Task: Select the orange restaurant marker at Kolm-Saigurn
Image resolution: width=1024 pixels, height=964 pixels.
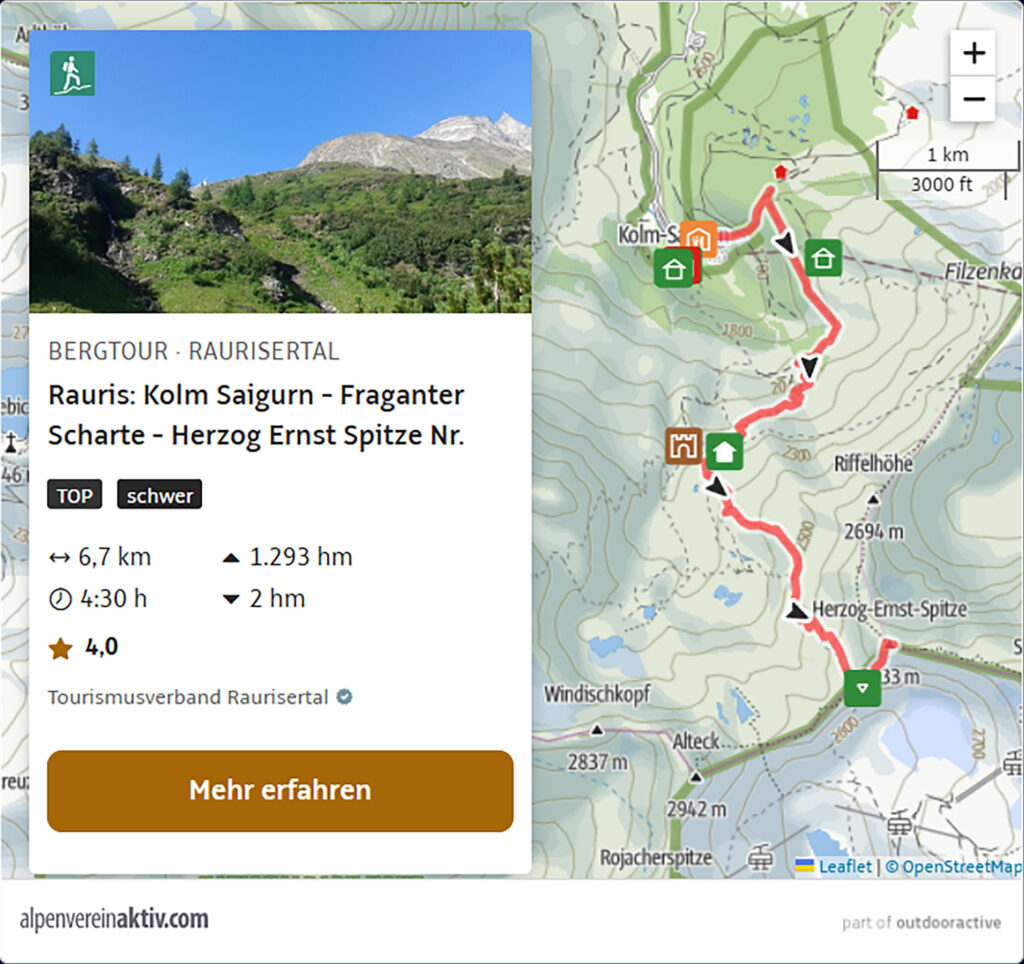Action: click(698, 238)
